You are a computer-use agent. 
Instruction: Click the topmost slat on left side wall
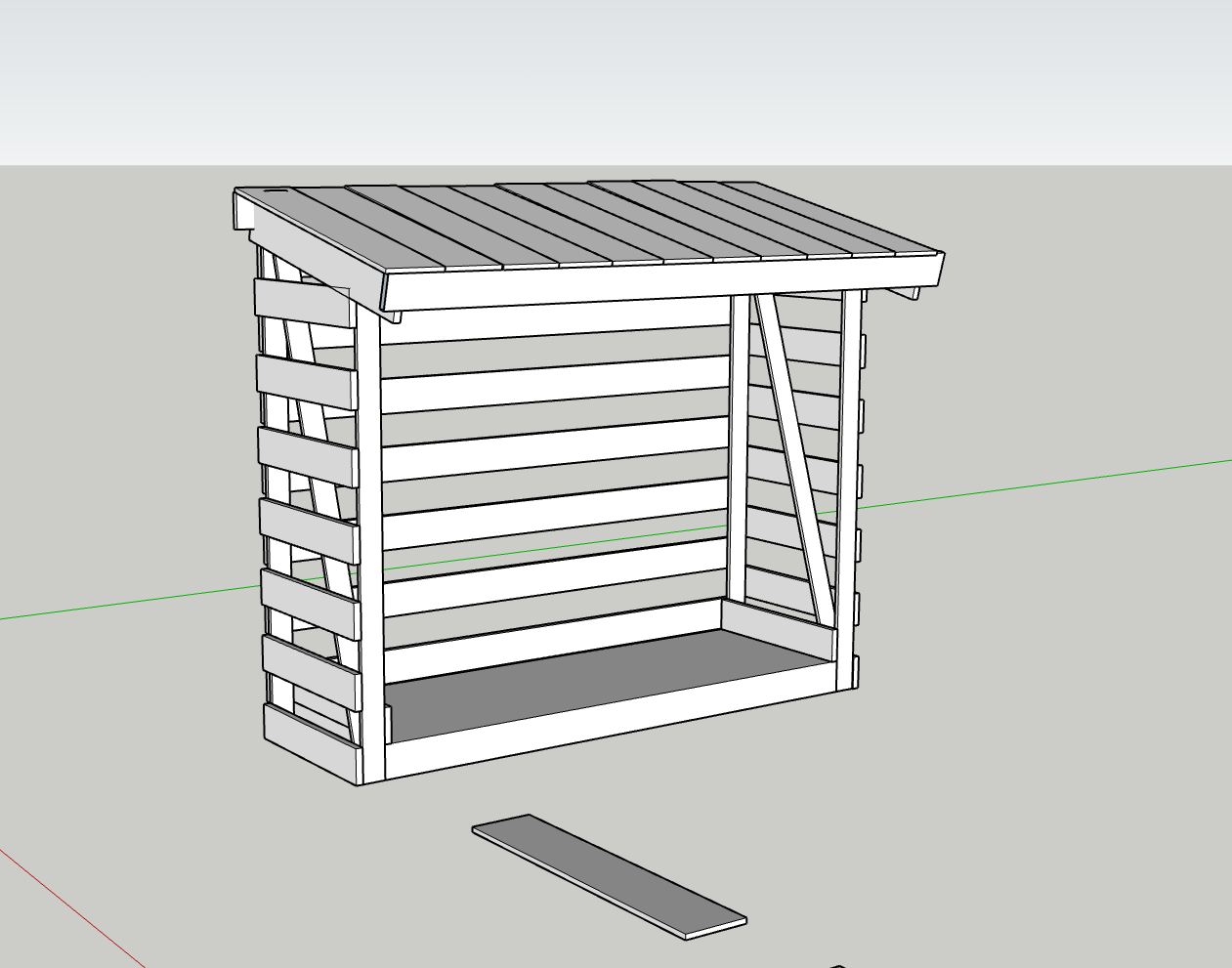[x=304, y=303]
